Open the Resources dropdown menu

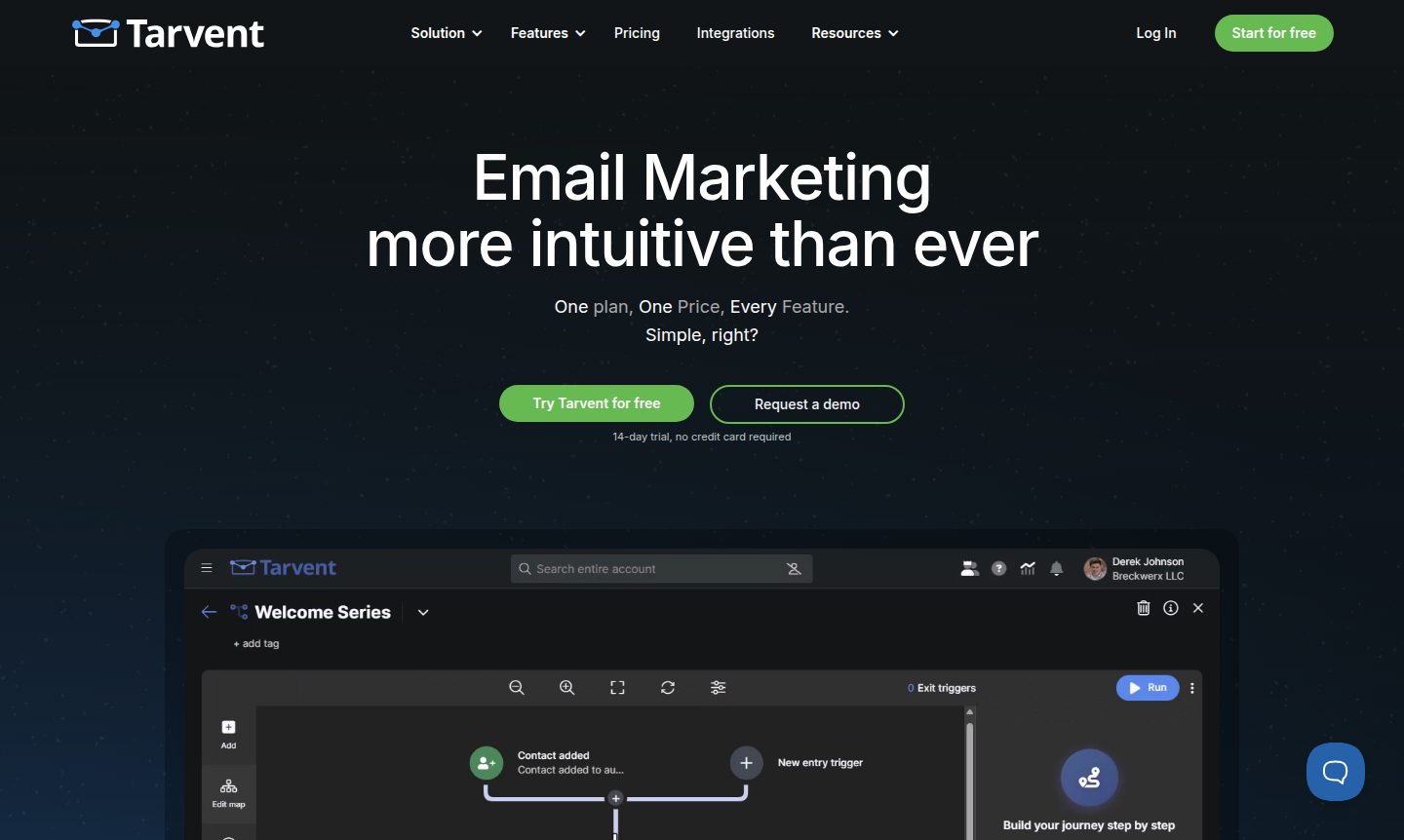click(x=855, y=33)
